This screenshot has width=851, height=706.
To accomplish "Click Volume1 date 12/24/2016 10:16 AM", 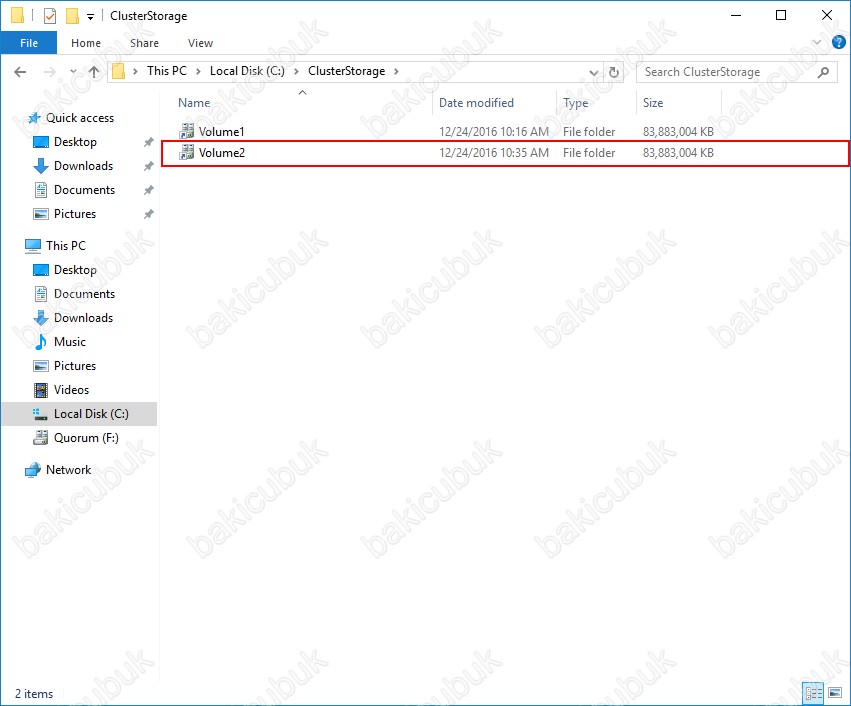I will point(493,132).
